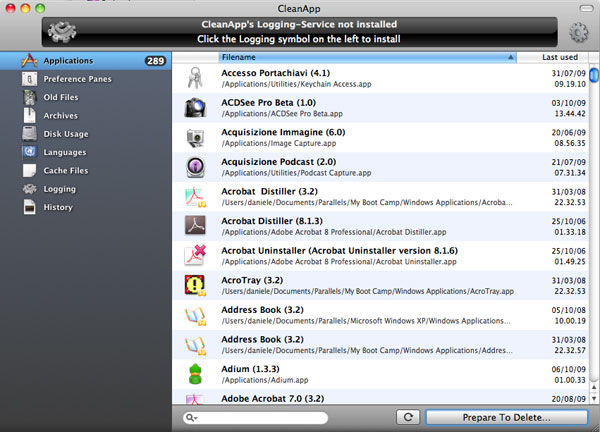
Task: Open Archives section
Action: point(60,116)
